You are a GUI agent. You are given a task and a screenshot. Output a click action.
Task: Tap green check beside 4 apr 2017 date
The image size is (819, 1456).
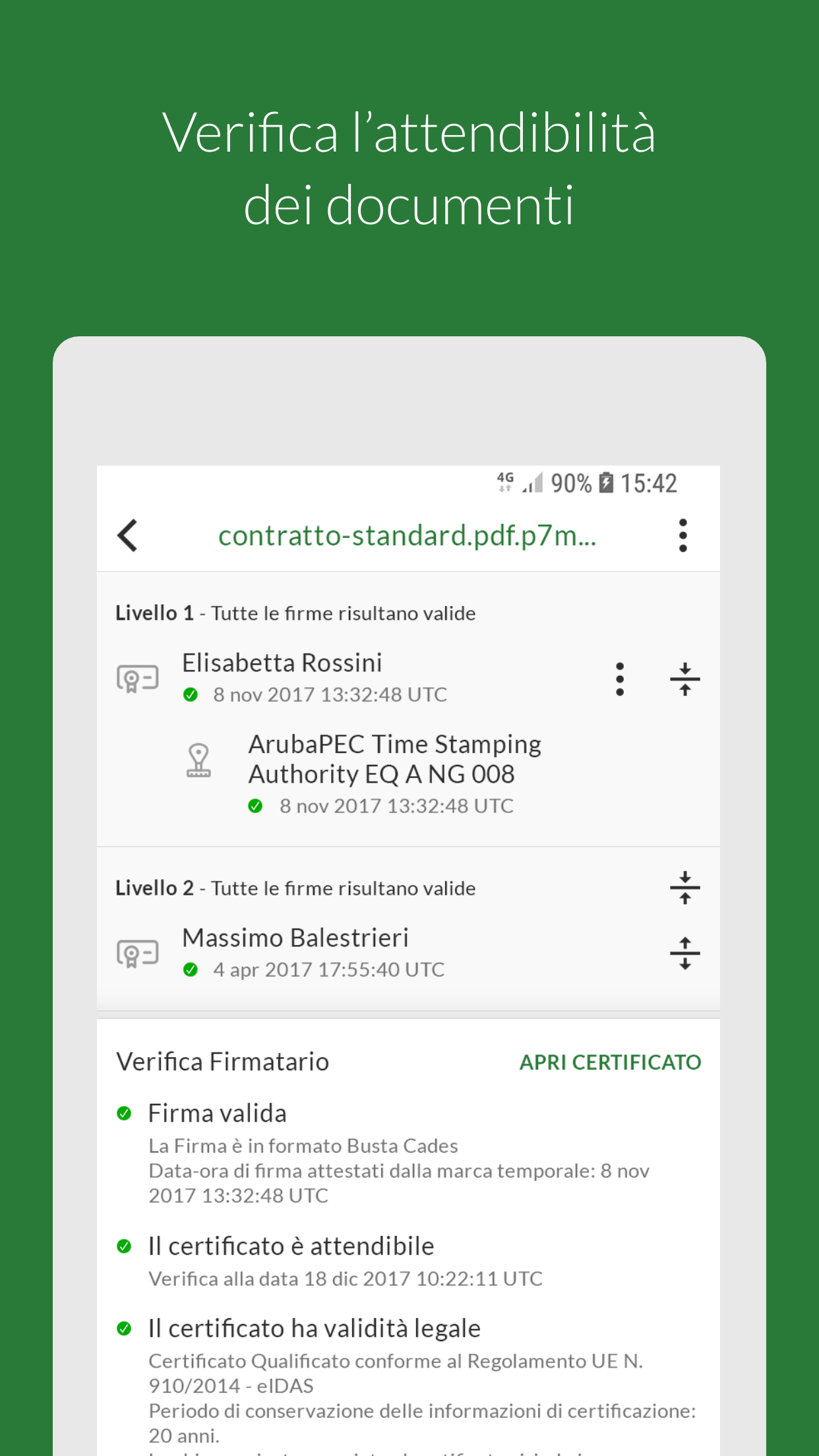191,969
